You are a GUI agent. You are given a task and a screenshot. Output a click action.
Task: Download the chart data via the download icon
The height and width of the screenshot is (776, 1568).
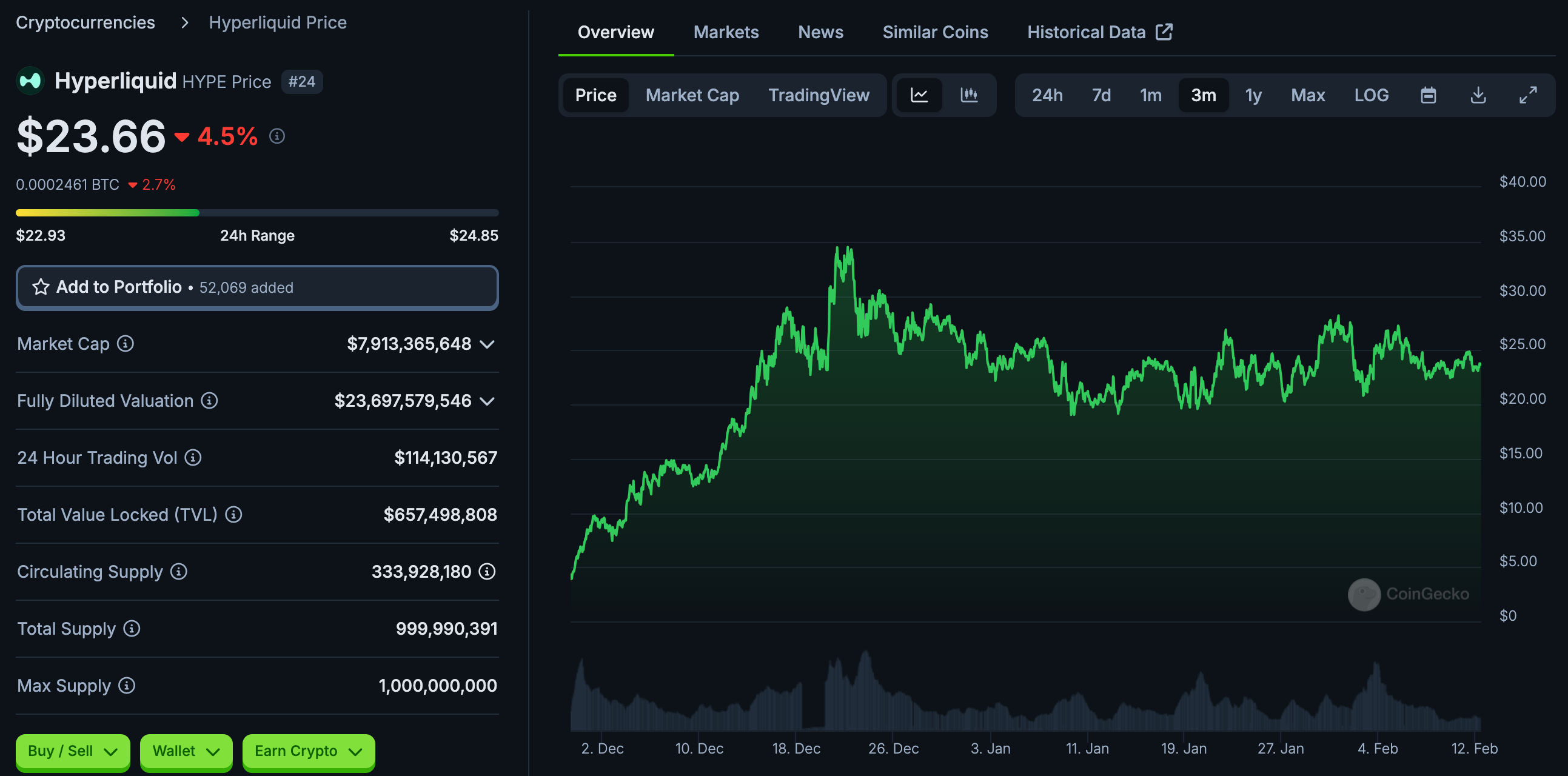pyautogui.click(x=1478, y=95)
